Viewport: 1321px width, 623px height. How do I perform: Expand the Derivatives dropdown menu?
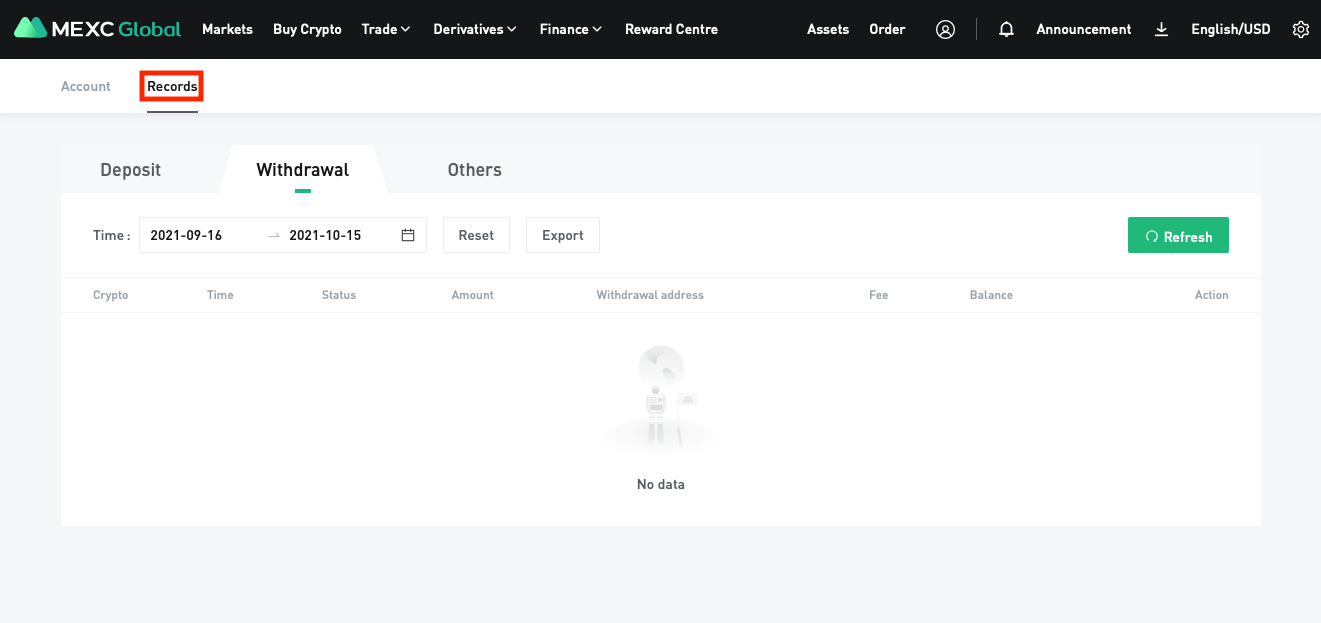[475, 29]
